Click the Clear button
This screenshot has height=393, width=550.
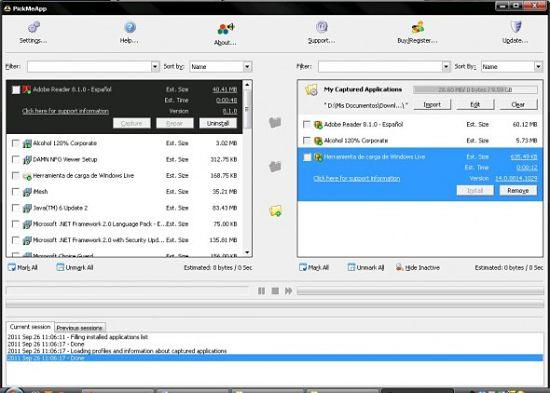(518, 105)
